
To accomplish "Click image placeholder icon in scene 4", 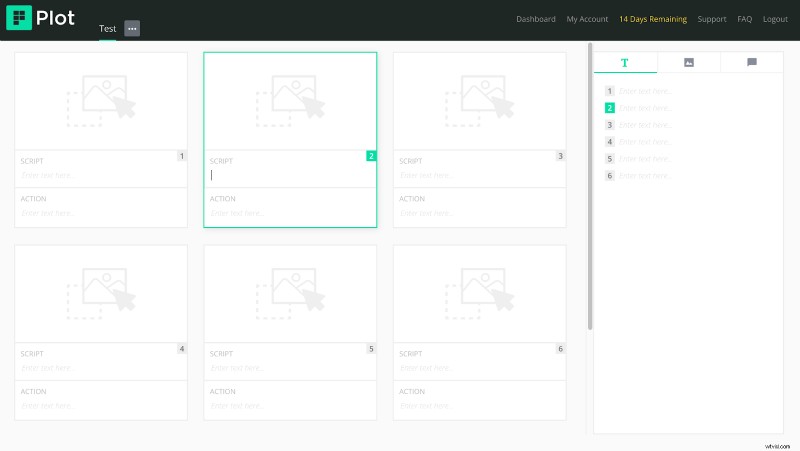I will click(101, 294).
